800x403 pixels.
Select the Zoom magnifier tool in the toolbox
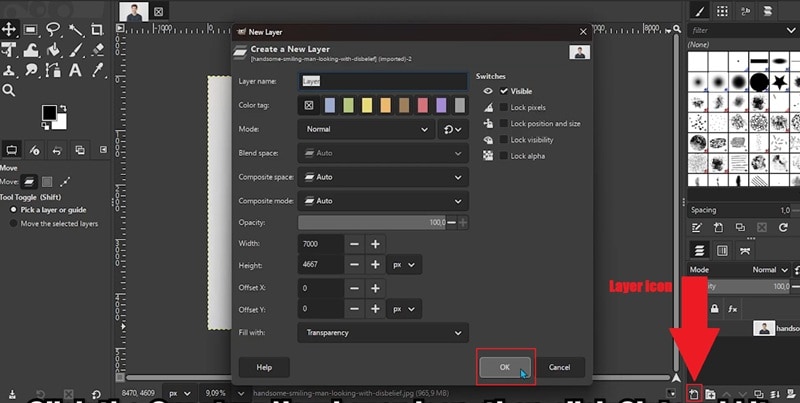[x=9, y=90]
